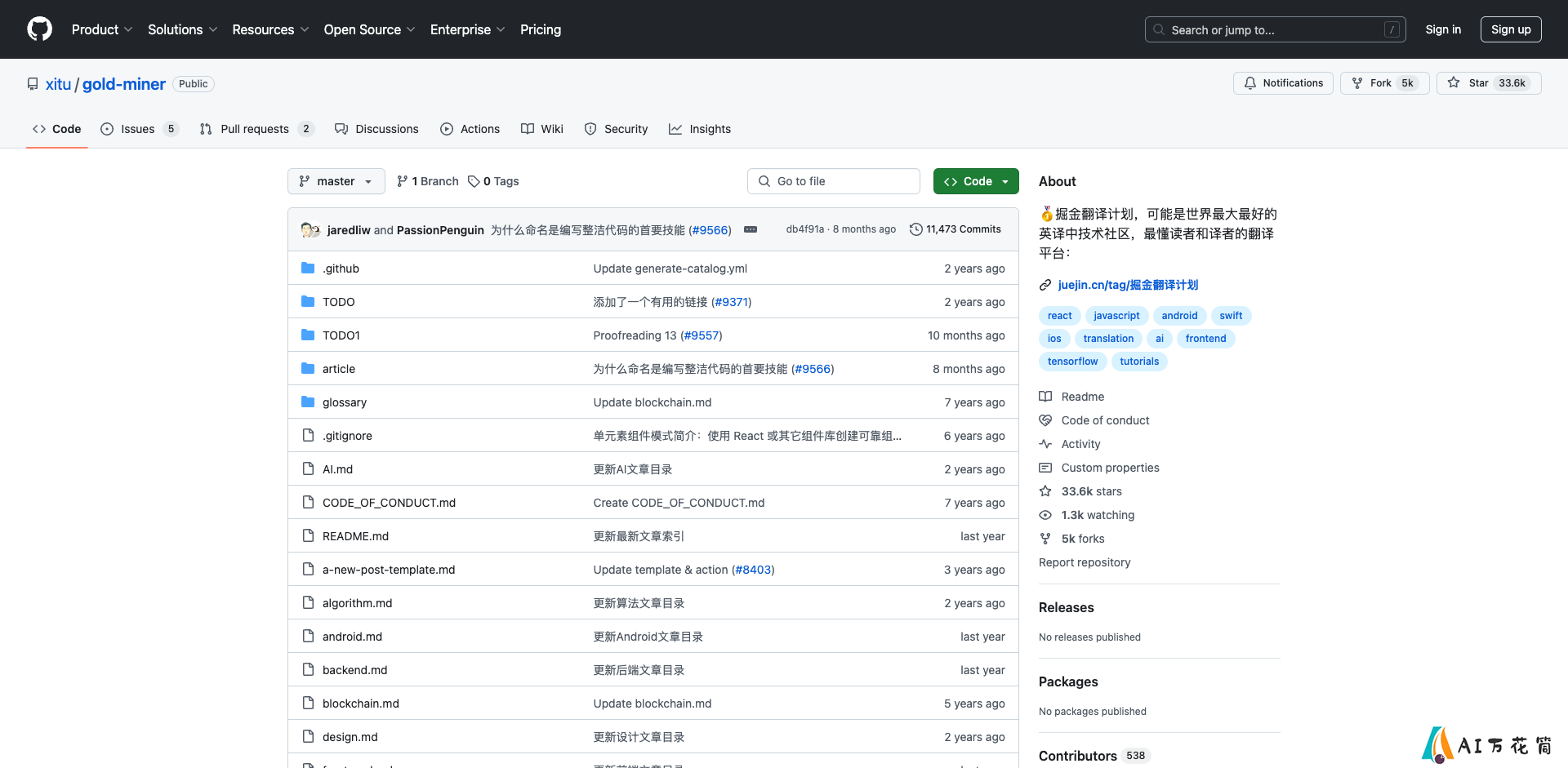The width and height of the screenshot is (1568, 768).
Task: Switch to the Code tab
Action: [x=57, y=129]
